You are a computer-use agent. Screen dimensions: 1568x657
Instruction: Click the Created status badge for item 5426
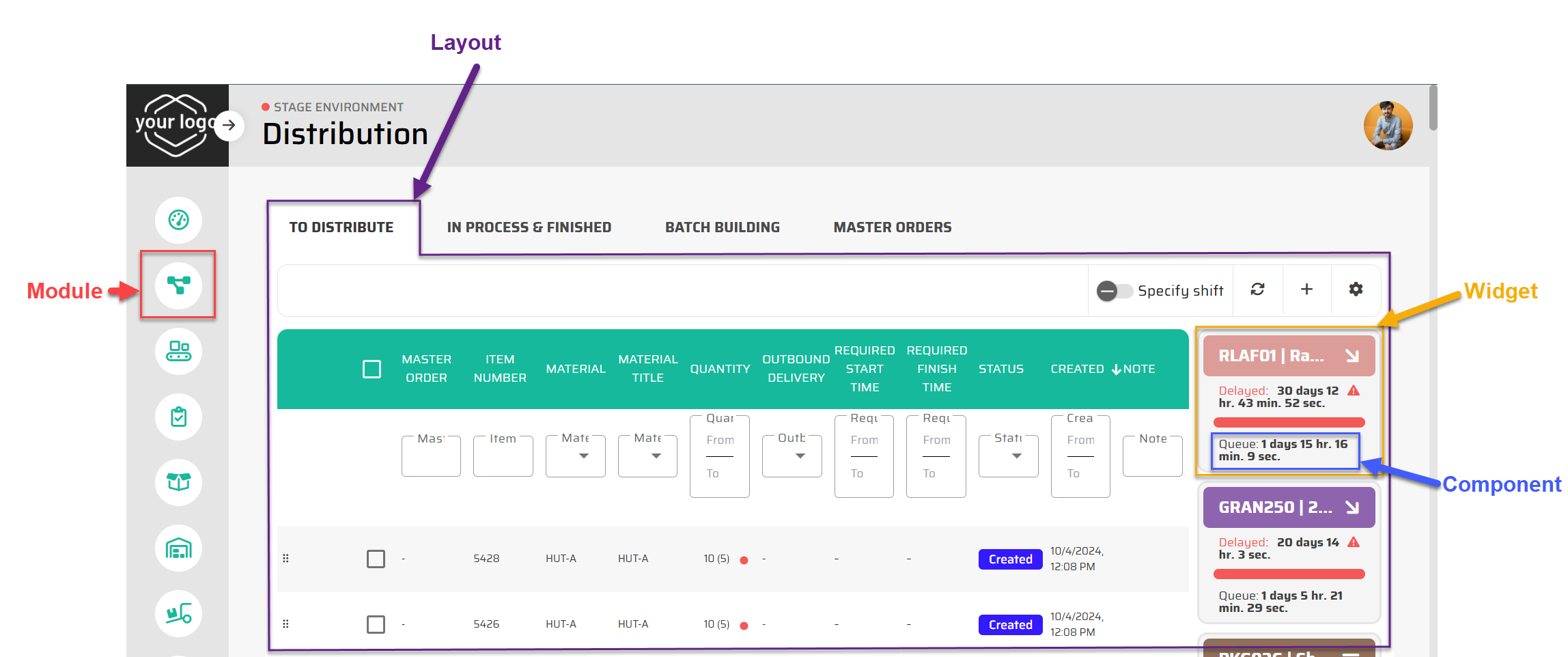pos(1010,625)
